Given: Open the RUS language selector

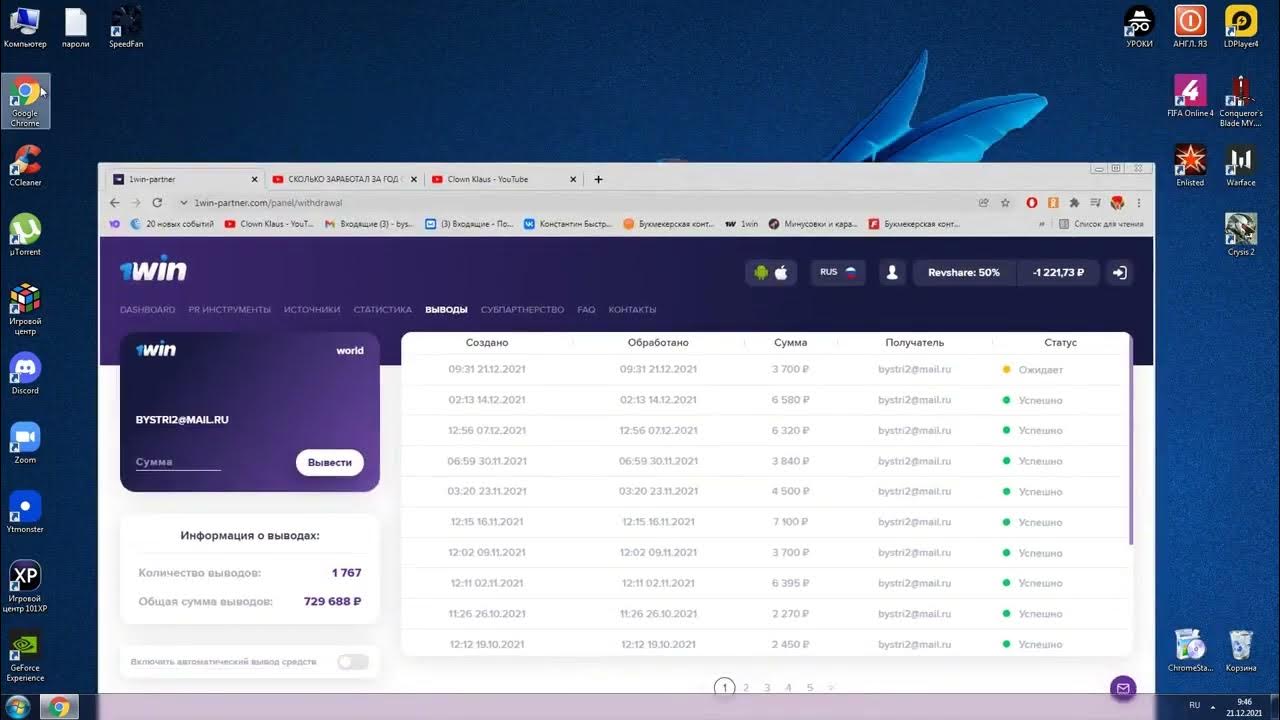Looking at the screenshot, I should point(838,272).
